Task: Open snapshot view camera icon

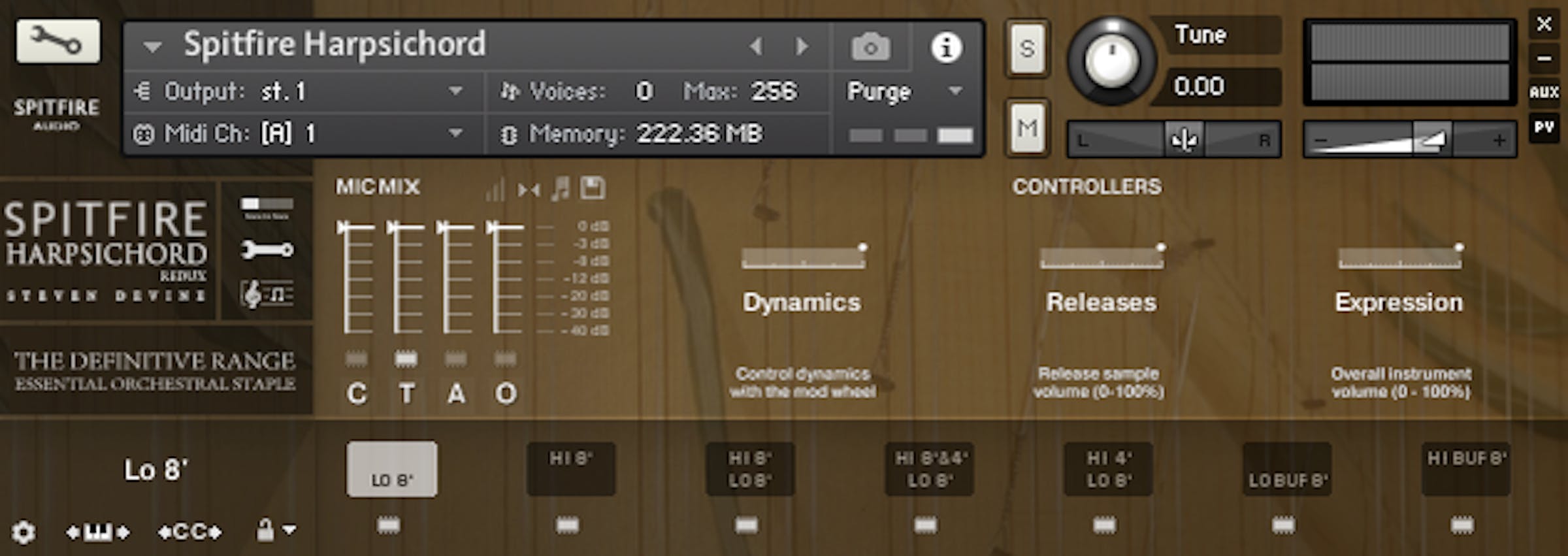Action: (870, 47)
